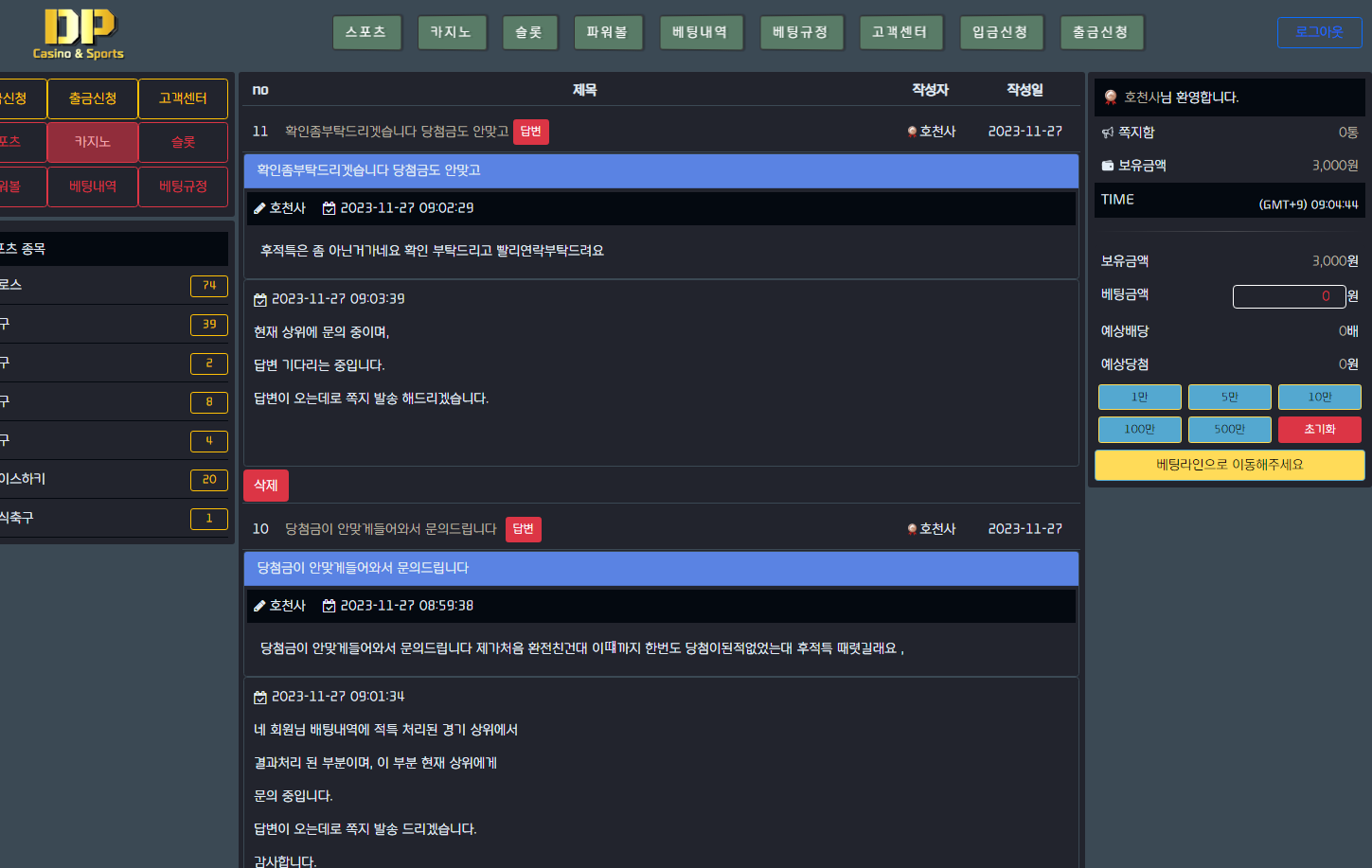
Task: Click calendar icon beside 09:02:29 timestamp
Action: click(329, 208)
